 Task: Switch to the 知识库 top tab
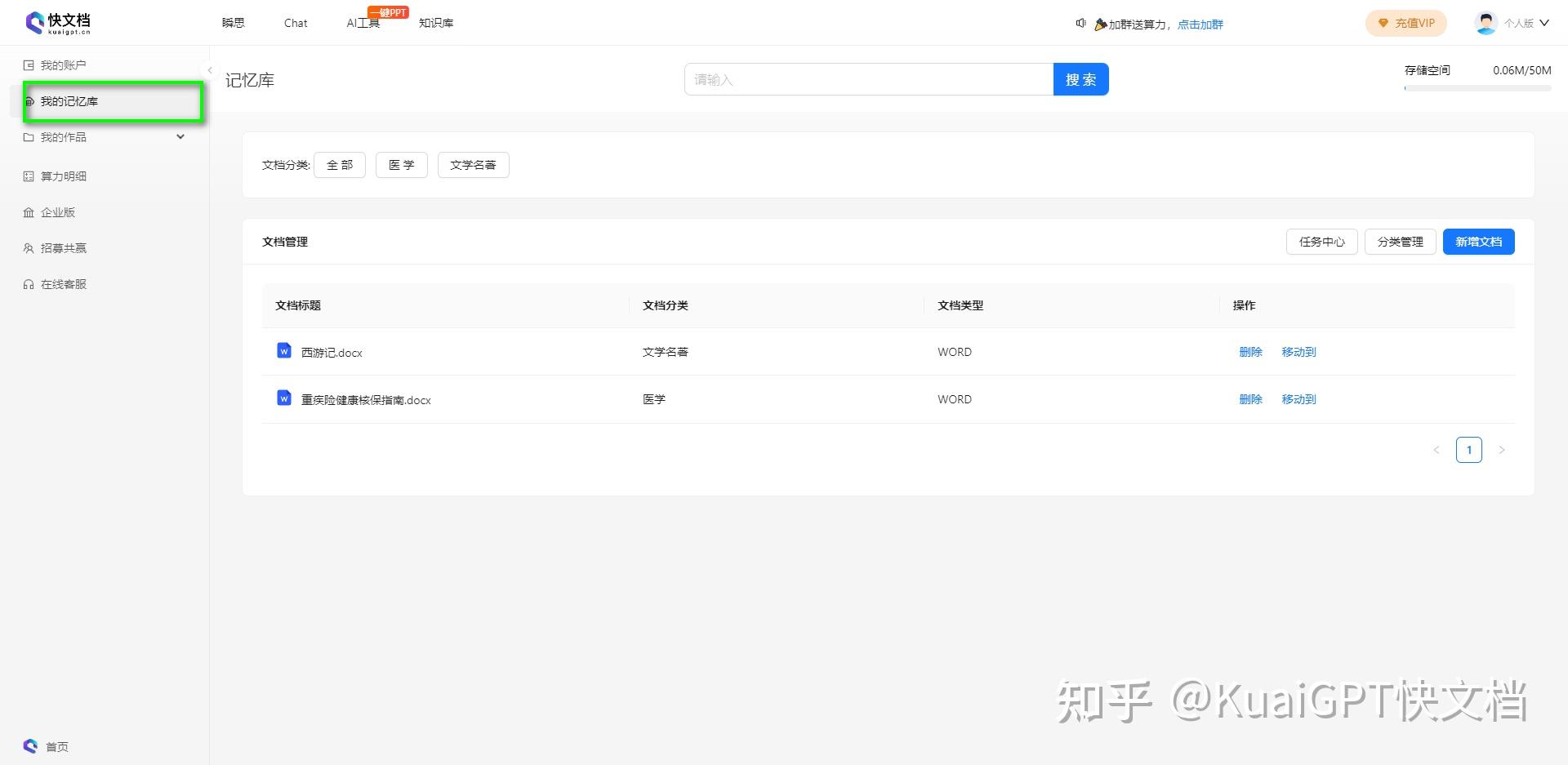(436, 23)
